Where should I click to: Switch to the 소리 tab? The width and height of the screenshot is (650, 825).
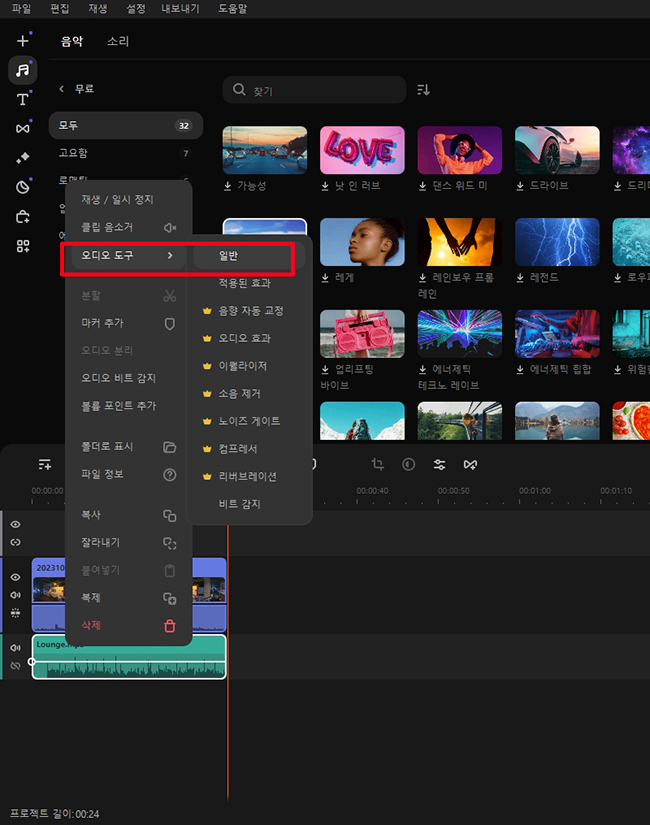(x=118, y=41)
